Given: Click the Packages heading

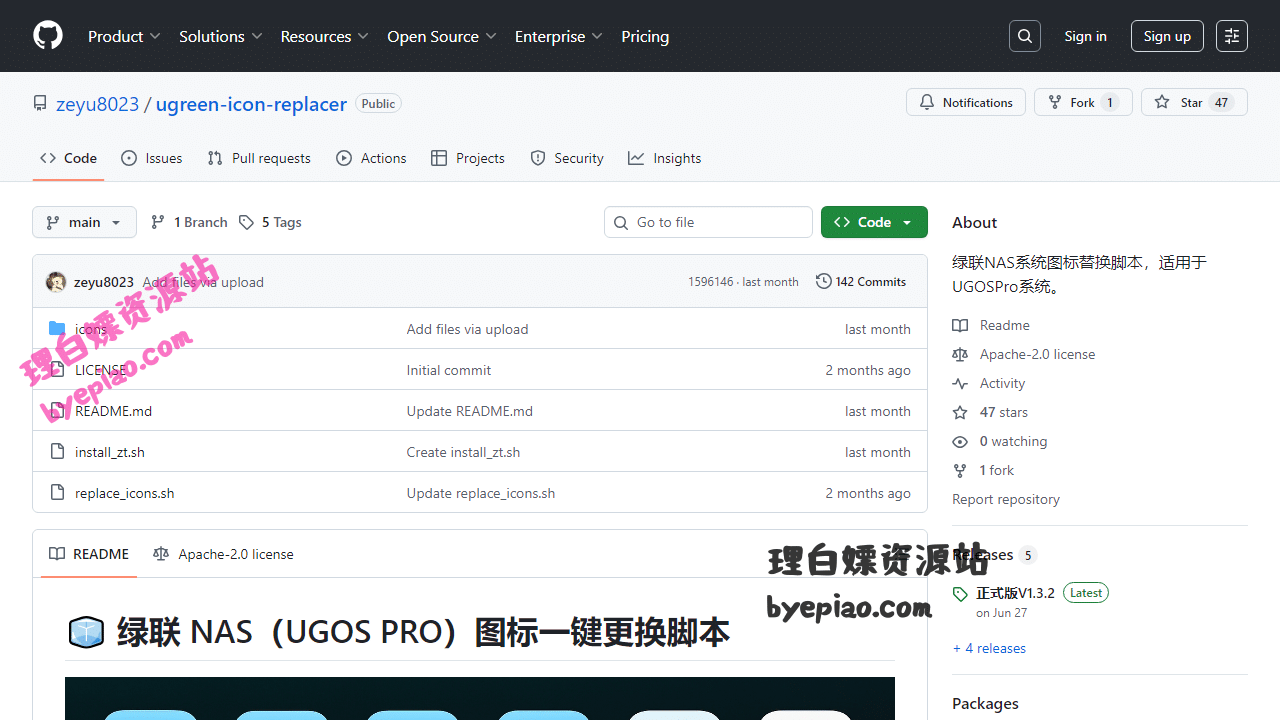Looking at the screenshot, I should (985, 703).
